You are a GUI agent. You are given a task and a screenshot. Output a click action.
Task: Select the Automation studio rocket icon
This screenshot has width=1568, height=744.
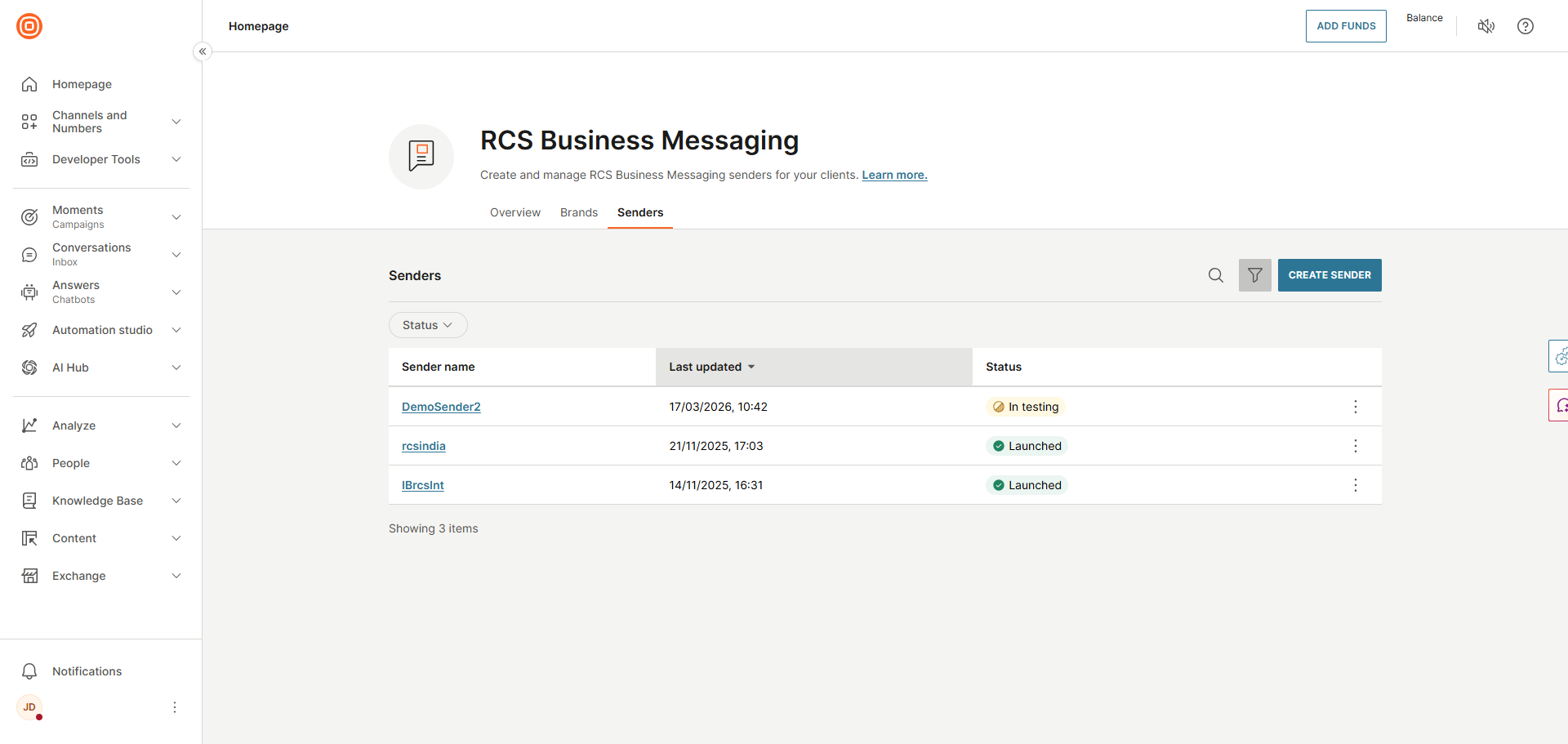(29, 330)
